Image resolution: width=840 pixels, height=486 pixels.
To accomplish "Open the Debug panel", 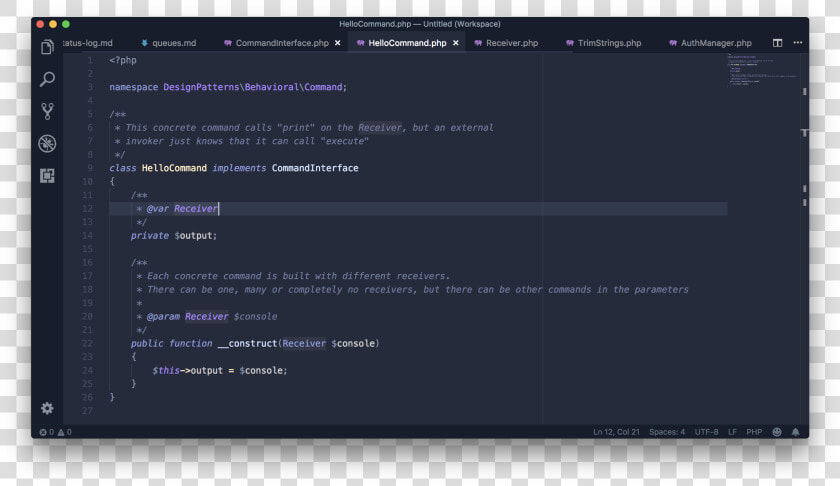I will tap(47, 144).
